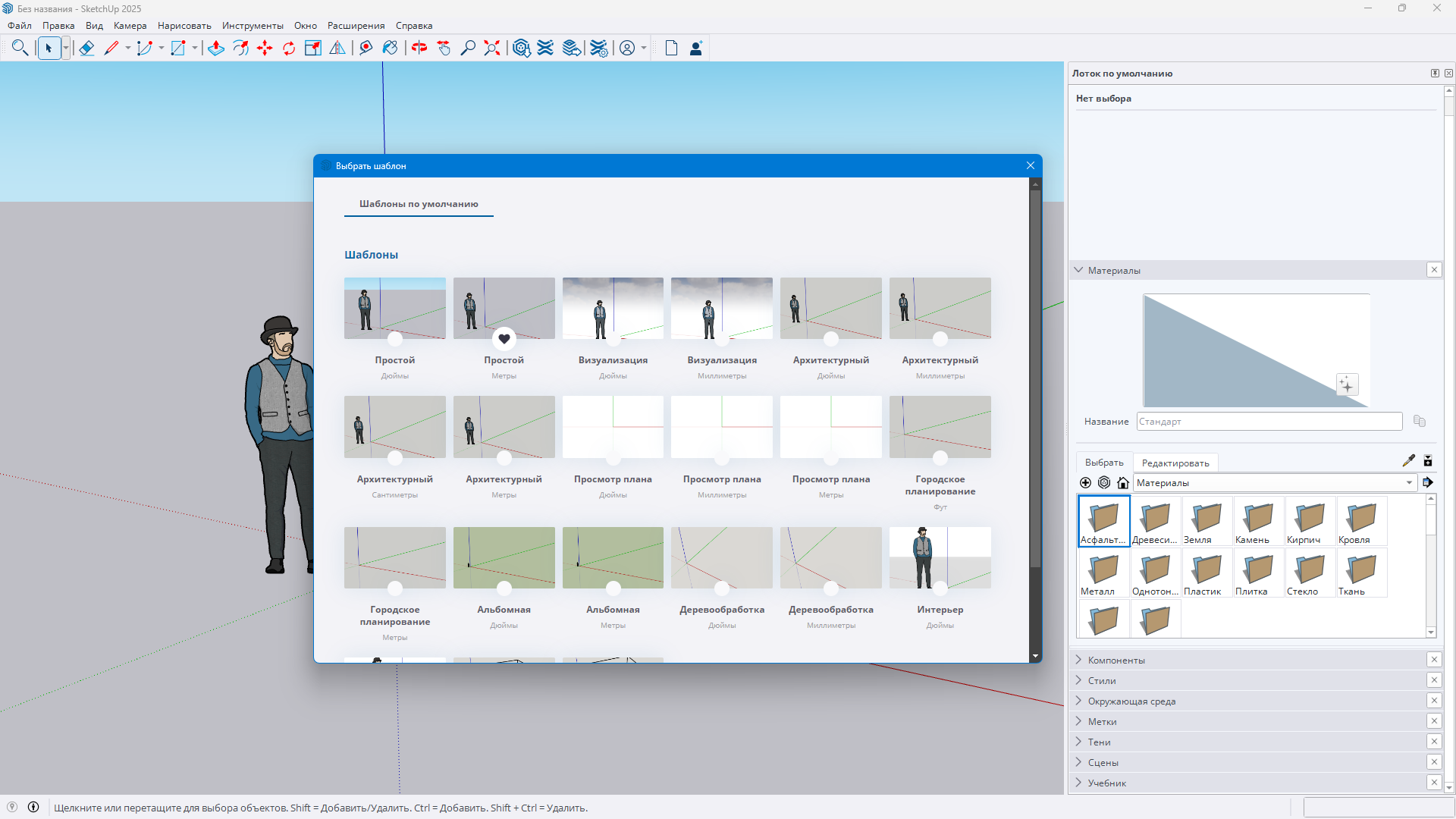
Task: Activate the Orbit camera tool
Action: tap(419, 49)
